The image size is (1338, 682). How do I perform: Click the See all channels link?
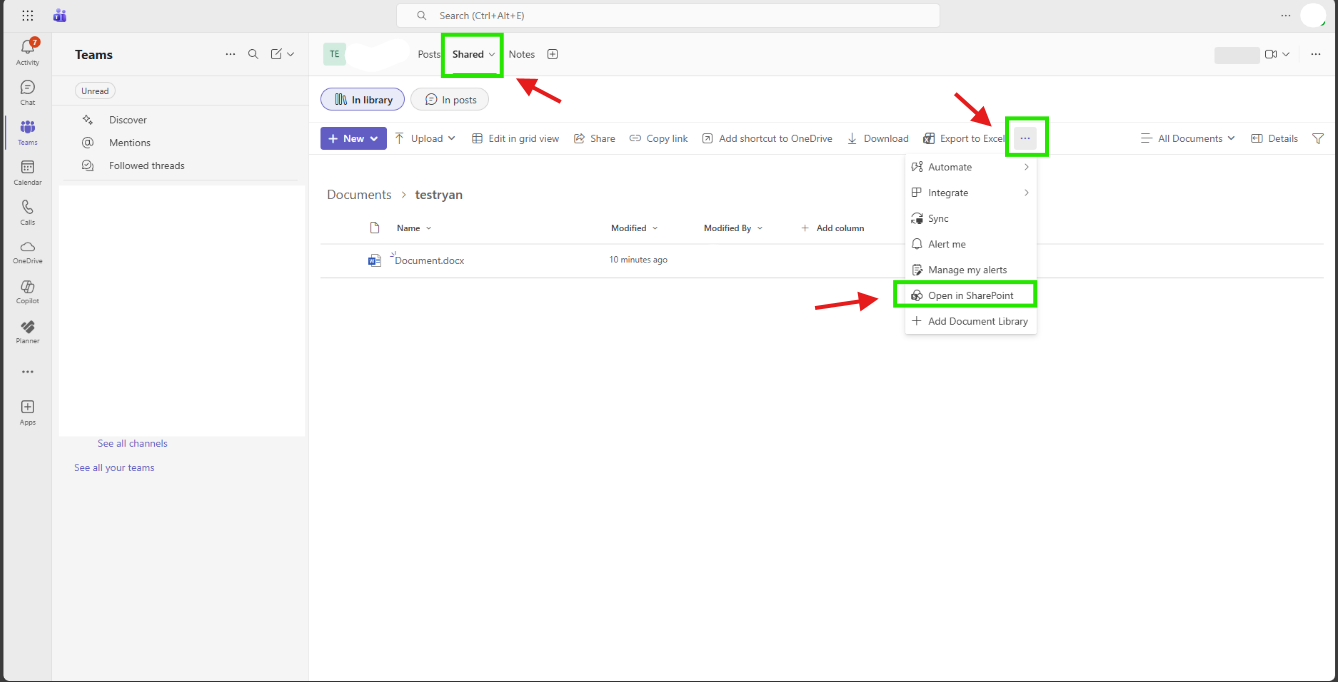[132, 443]
